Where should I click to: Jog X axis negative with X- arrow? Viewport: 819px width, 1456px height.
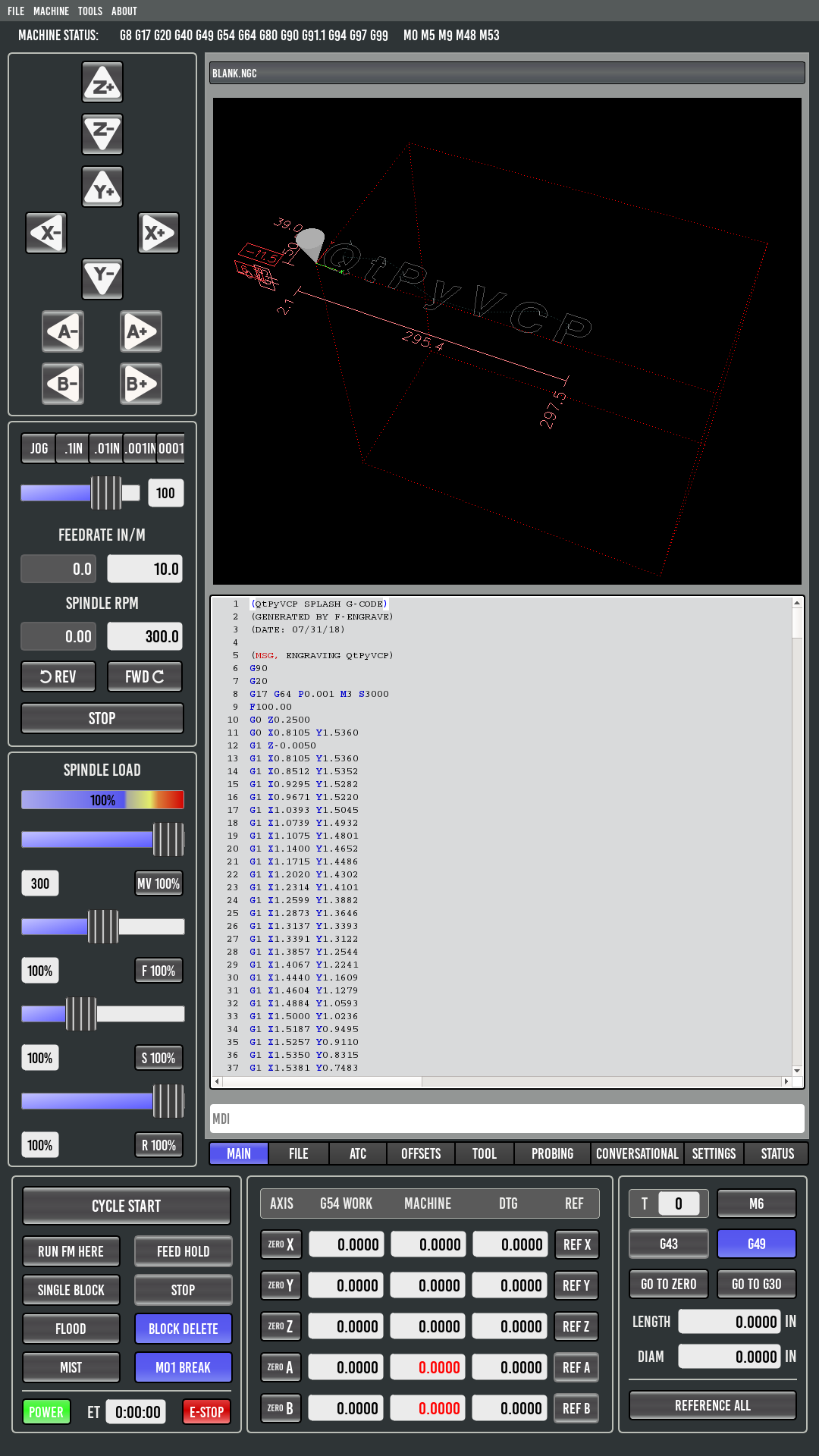(x=46, y=233)
